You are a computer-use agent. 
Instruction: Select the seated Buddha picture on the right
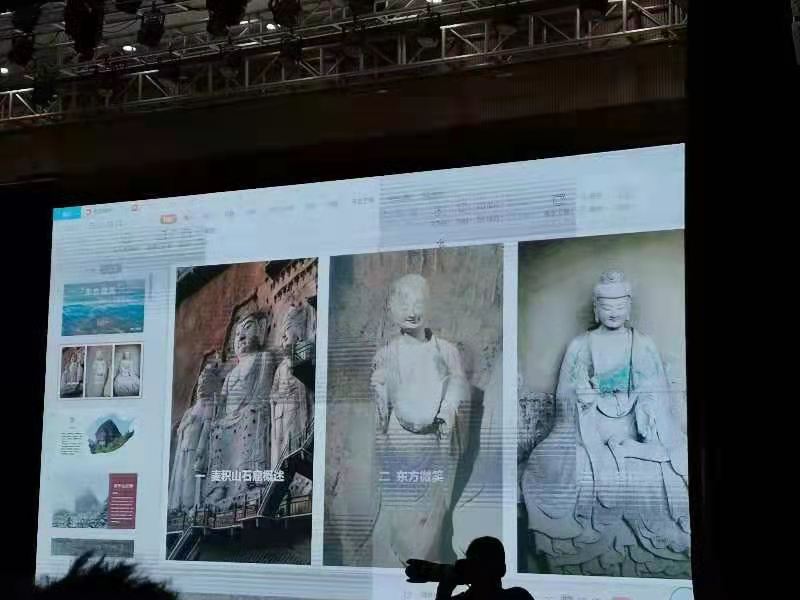click(604, 403)
